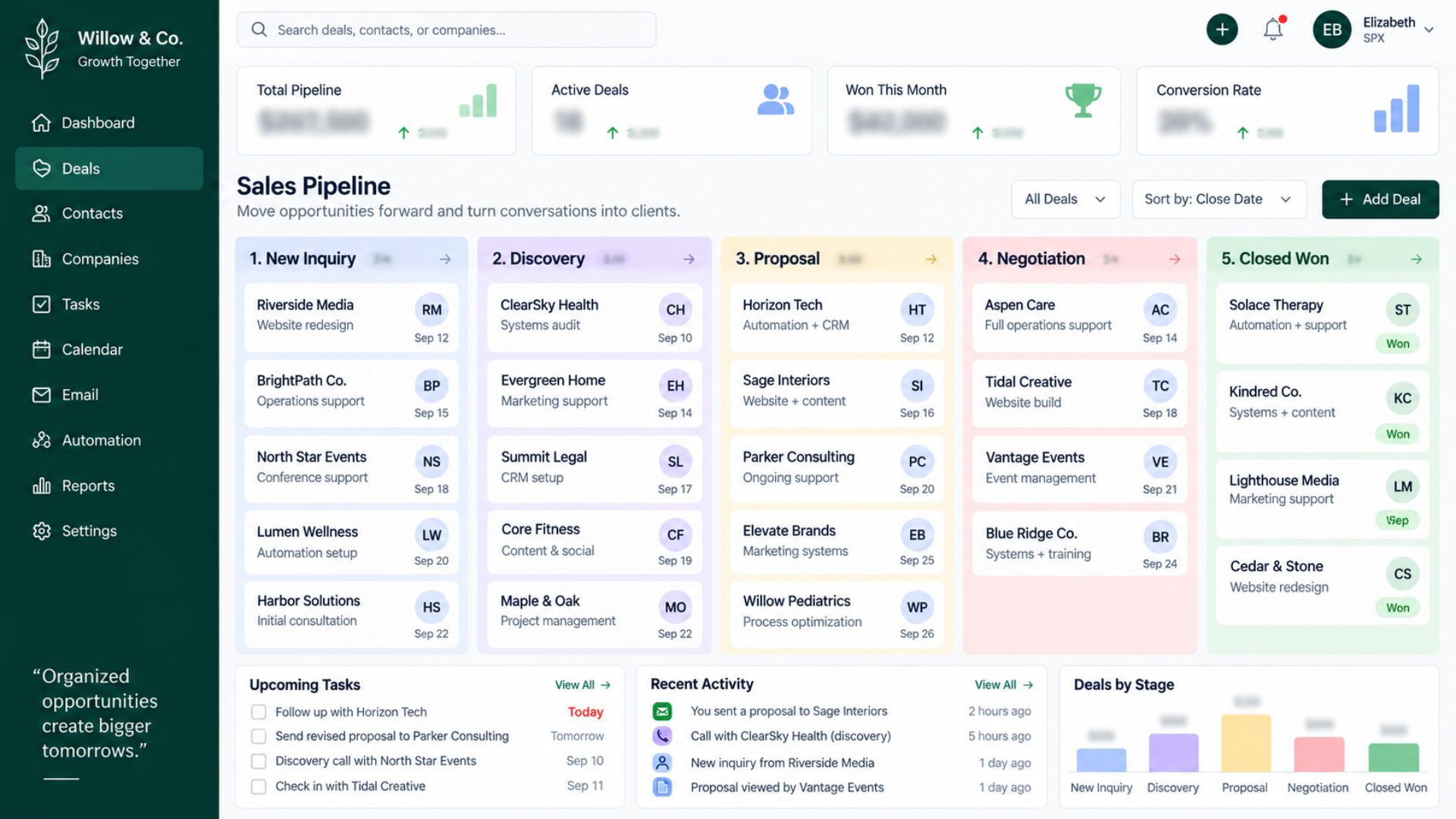
Task: Click the Won This Month trophy icon
Action: [1083, 99]
